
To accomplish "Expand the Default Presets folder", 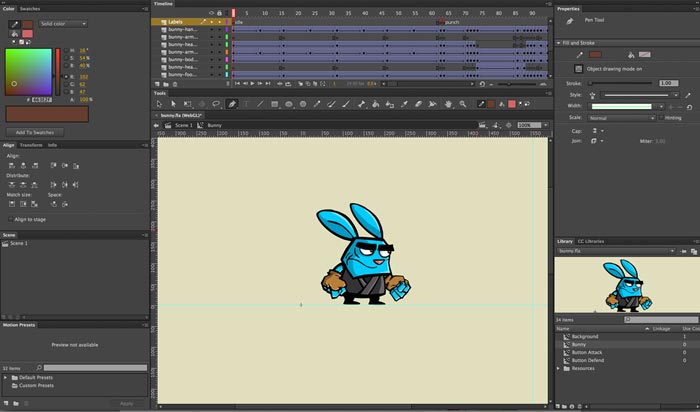I will (x=5, y=378).
